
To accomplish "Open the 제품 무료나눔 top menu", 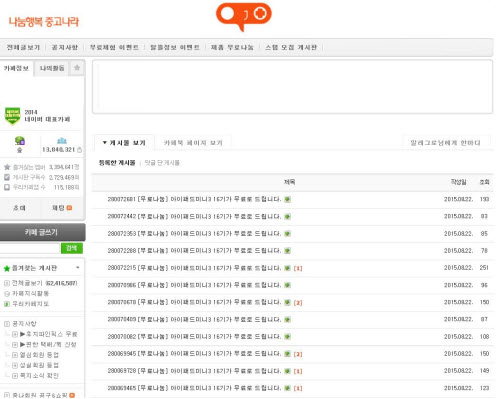I will (232, 47).
